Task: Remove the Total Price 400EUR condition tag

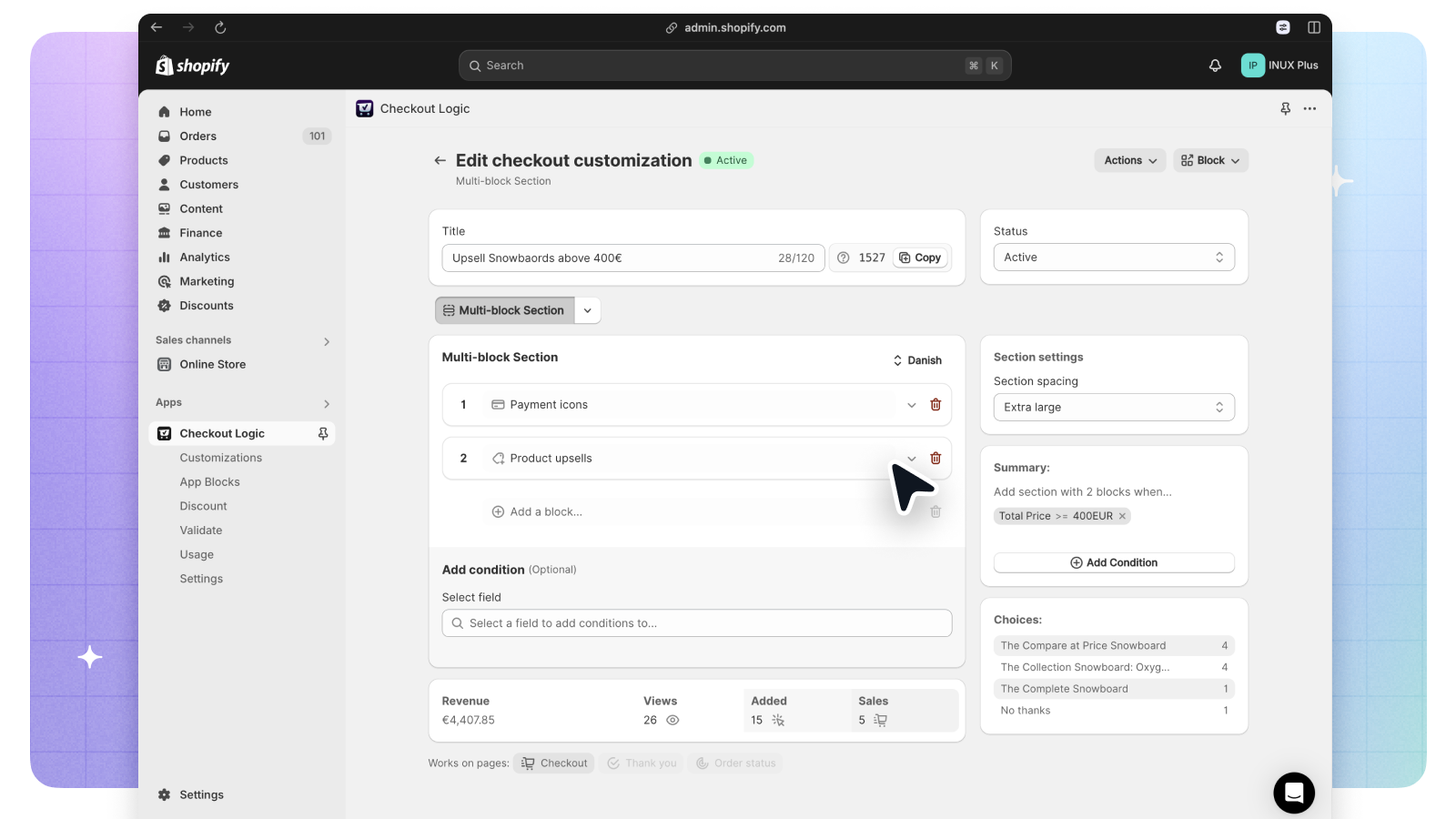Action: (x=1123, y=516)
